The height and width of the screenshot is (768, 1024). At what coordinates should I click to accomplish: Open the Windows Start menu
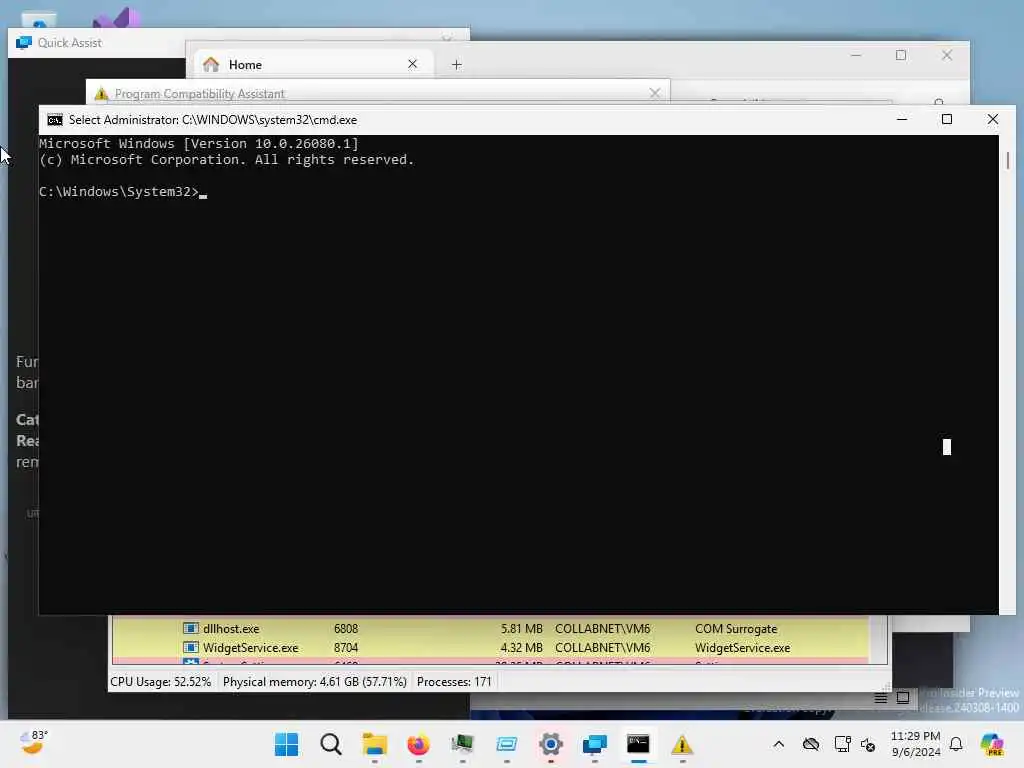click(x=286, y=744)
